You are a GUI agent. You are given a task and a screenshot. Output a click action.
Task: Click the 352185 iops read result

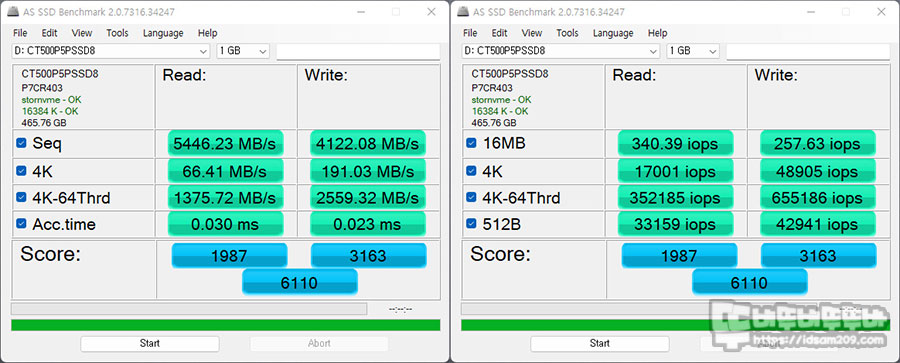676,198
